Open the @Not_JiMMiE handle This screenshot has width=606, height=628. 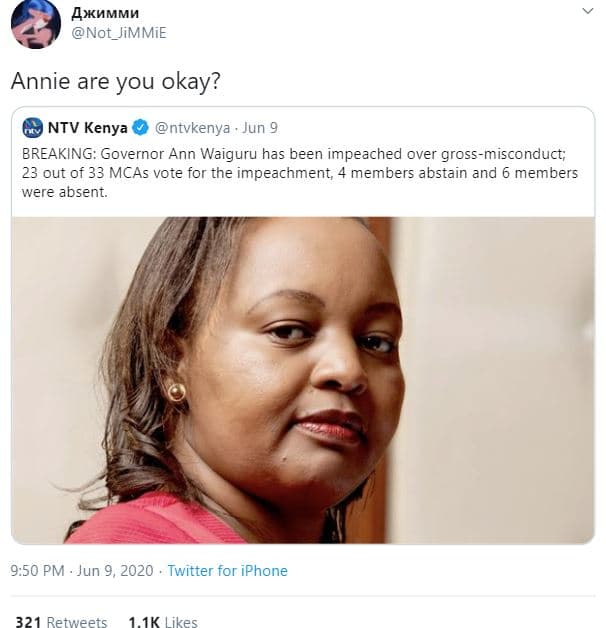(119, 33)
